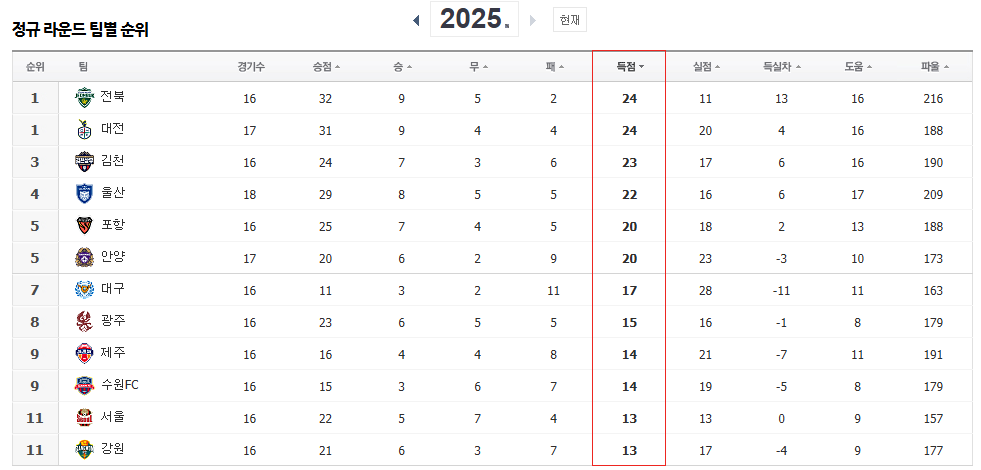Viewport: 981px width, 470px height.
Task: Sort table by 실점 (goals conceded) column
Action: pyautogui.click(x=706, y=67)
